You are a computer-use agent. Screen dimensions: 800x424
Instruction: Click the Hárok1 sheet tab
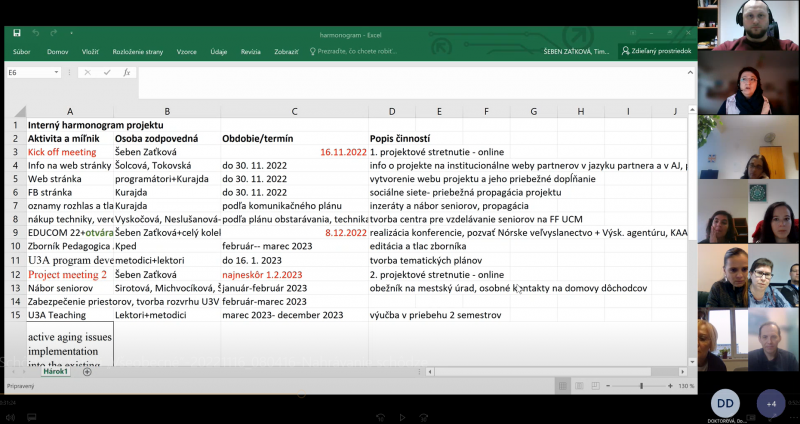(54, 372)
